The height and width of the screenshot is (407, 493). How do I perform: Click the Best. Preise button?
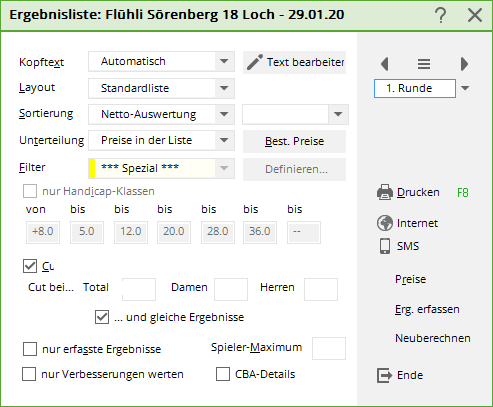294,141
